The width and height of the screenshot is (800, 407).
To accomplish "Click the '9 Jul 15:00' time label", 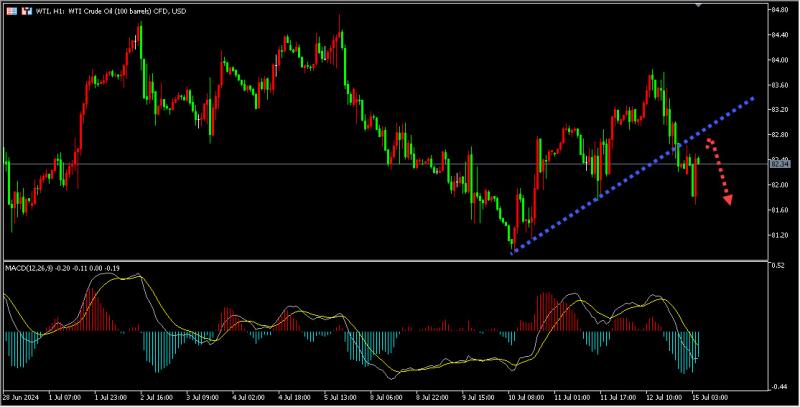I will point(478,397).
